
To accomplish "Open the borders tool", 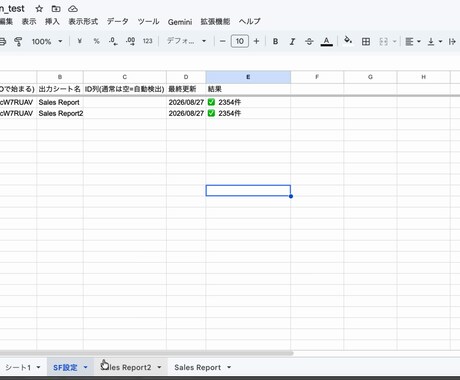I will pyautogui.click(x=366, y=41).
